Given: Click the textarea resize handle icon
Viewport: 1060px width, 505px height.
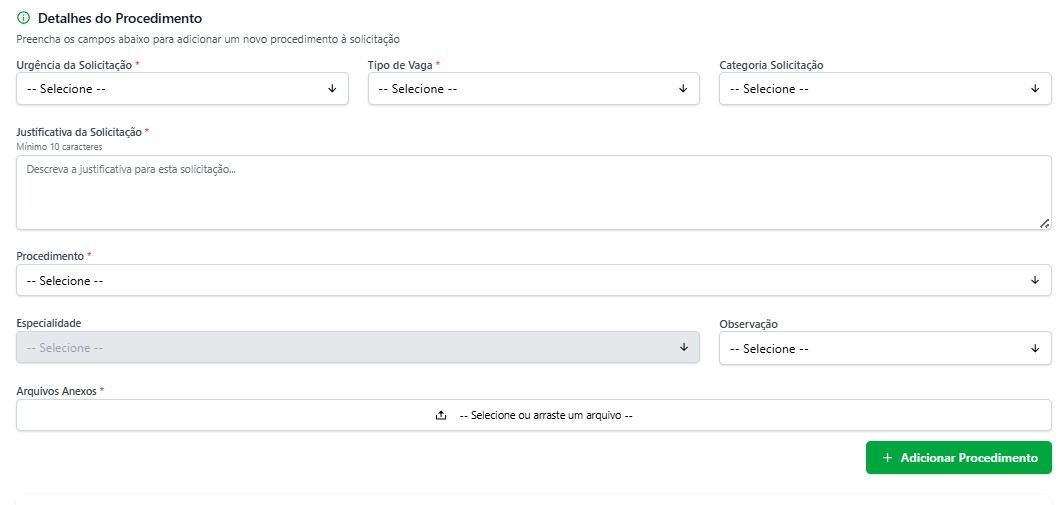Looking at the screenshot, I should coord(1044,222).
